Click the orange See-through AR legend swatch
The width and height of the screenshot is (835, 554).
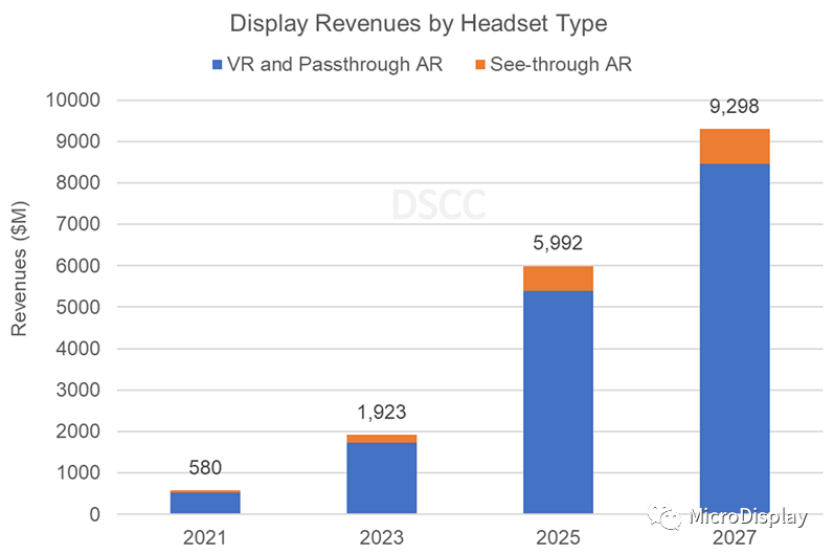point(480,65)
